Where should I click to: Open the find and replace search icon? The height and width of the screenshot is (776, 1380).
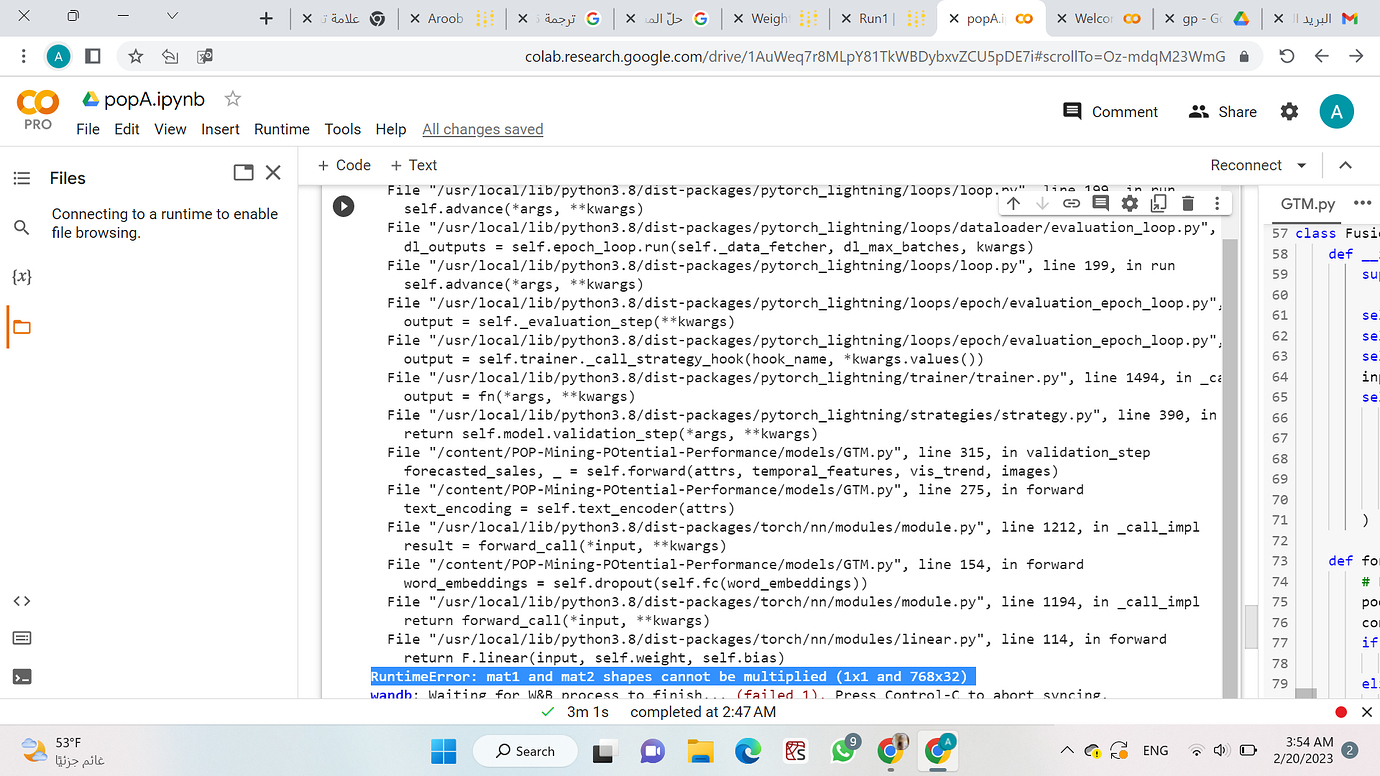[x=21, y=228]
